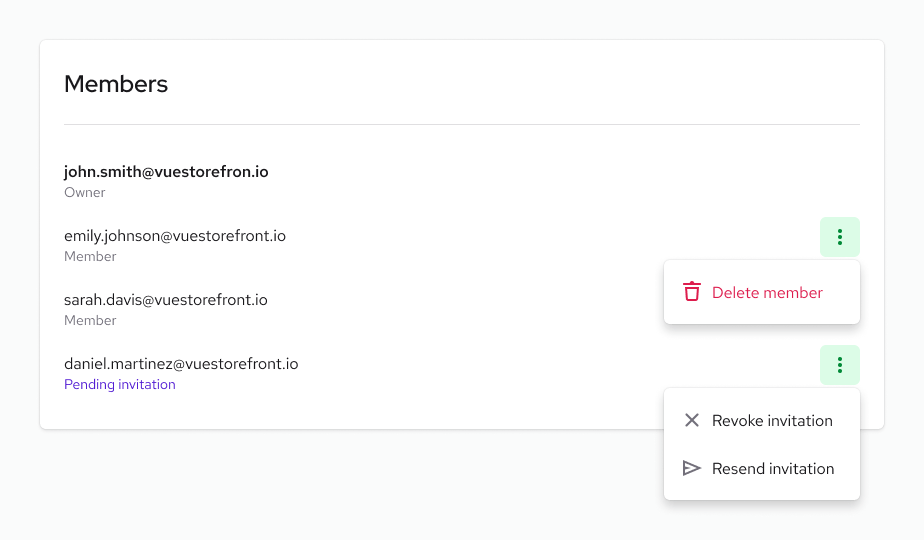Screen dimensions: 924x540
Task: Click the Resend invitation text label
Action: point(773,468)
